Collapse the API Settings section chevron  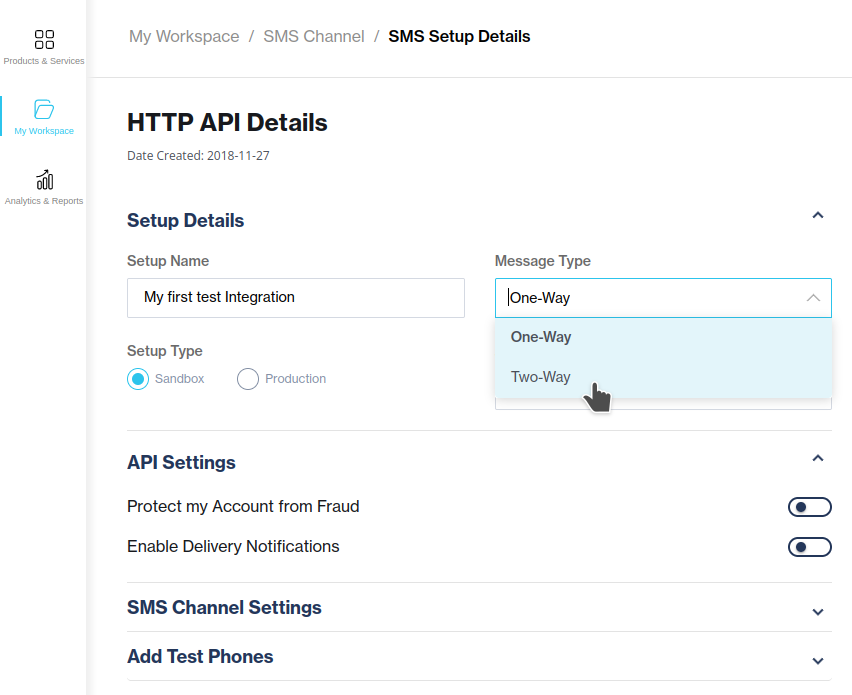pyautogui.click(x=817, y=458)
